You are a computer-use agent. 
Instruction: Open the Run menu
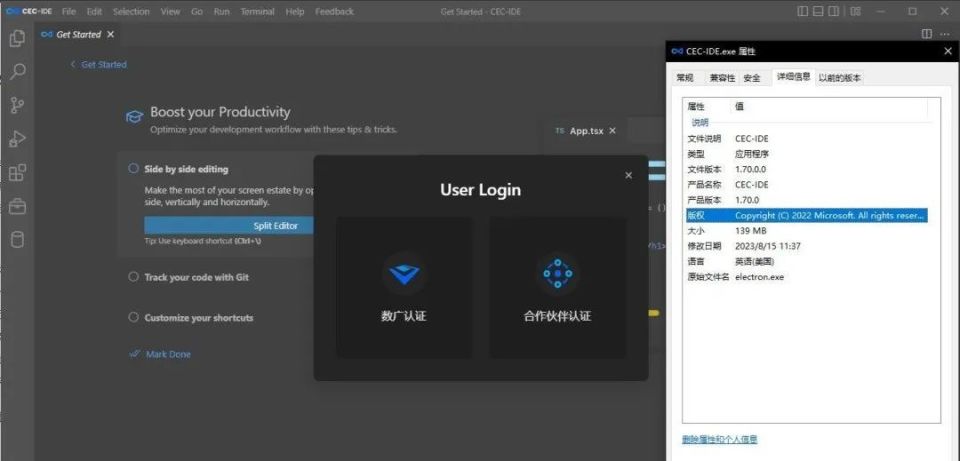(x=222, y=12)
